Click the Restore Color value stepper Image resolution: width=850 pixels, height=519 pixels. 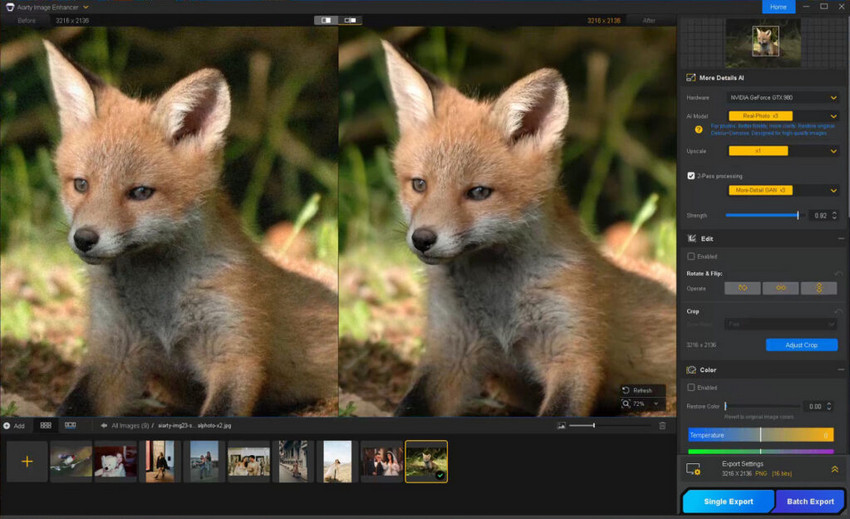coord(829,406)
